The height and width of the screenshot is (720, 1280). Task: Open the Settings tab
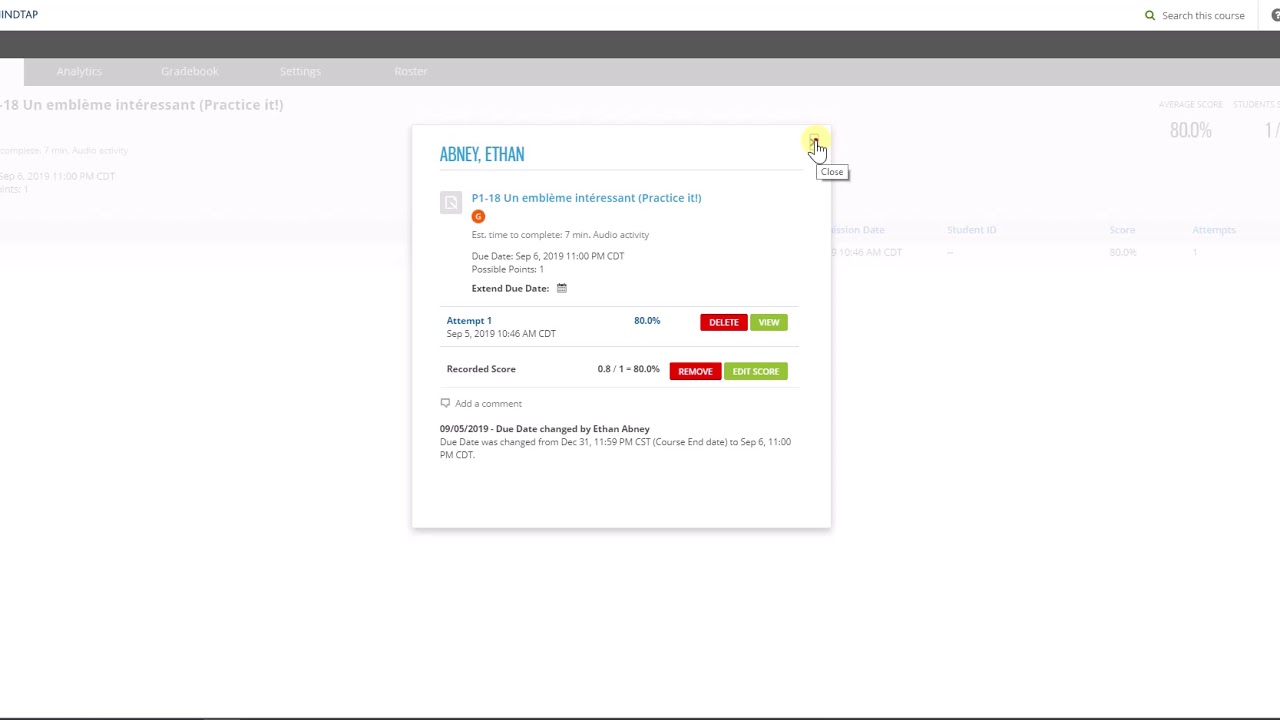[300, 71]
